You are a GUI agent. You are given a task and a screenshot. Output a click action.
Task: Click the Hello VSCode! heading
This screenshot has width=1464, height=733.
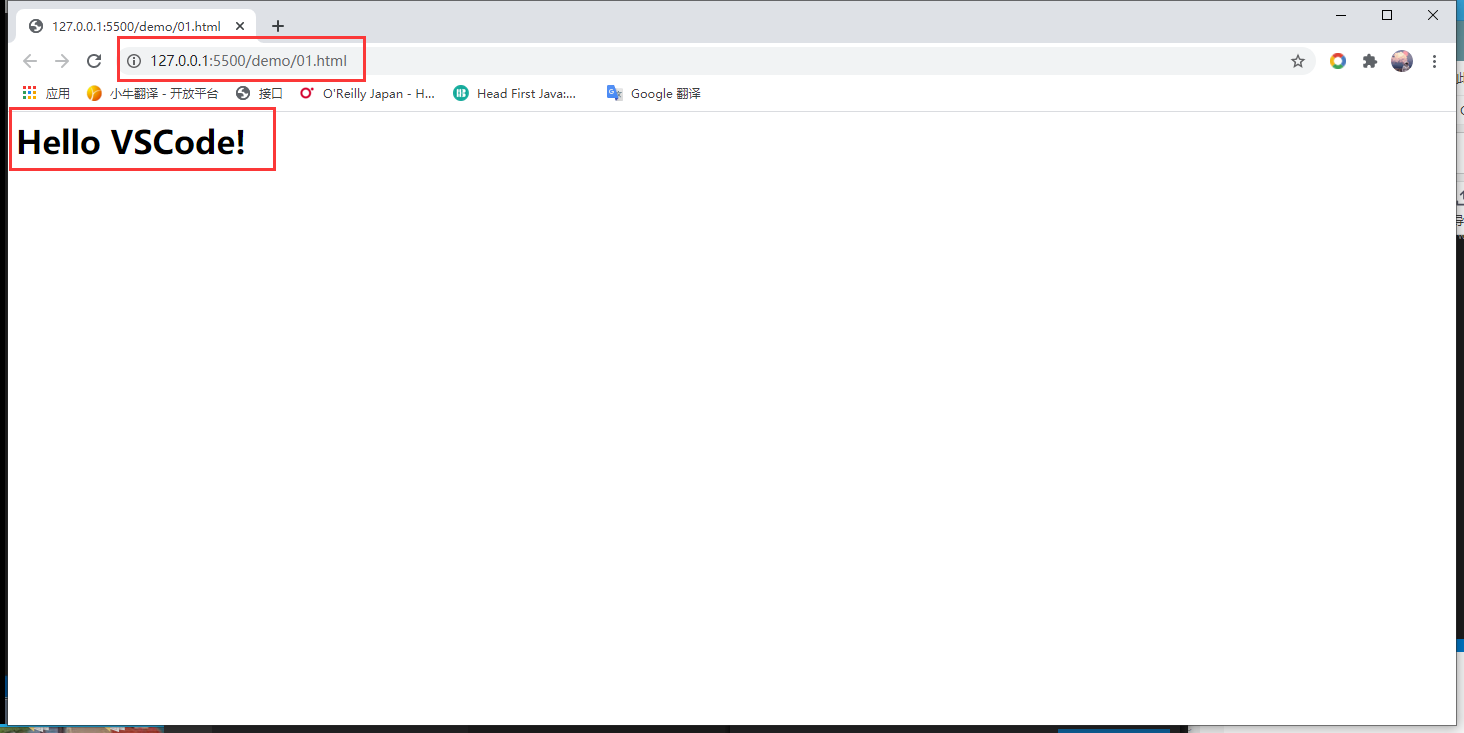131,142
